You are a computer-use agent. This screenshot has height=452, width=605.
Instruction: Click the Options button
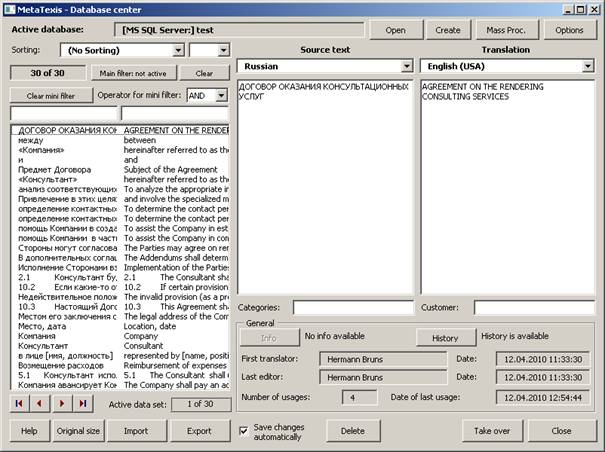(569, 30)
